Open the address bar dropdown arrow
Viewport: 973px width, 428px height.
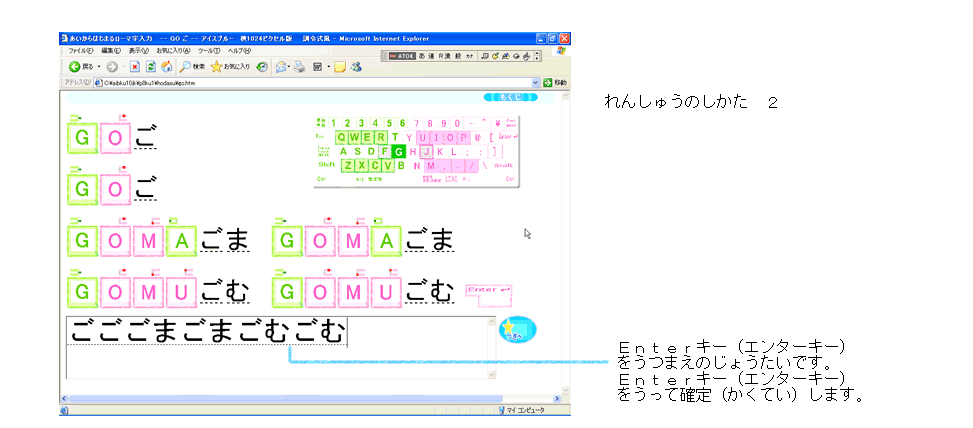(x=535, y=83)
